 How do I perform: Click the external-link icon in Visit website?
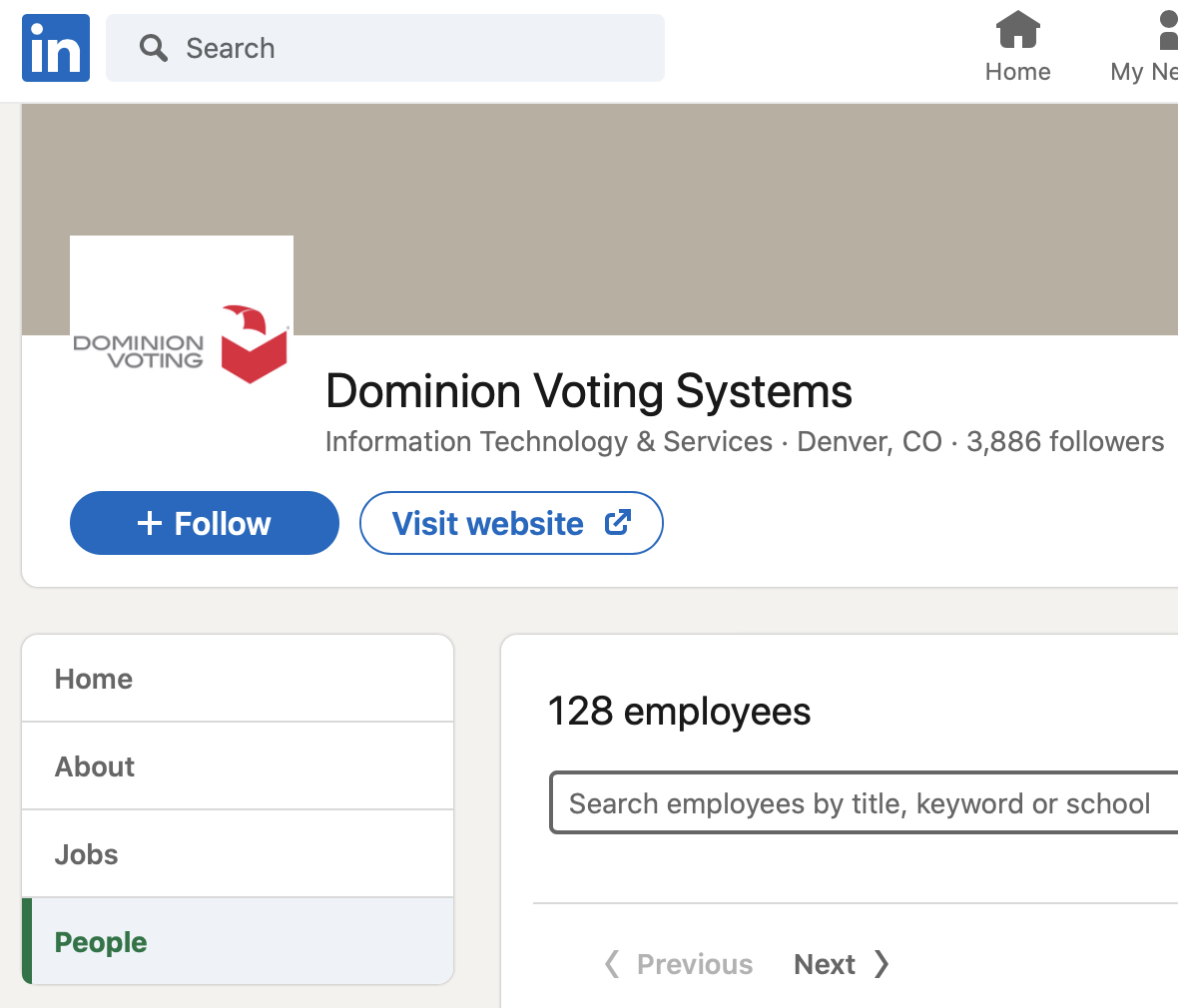point(618,522)
